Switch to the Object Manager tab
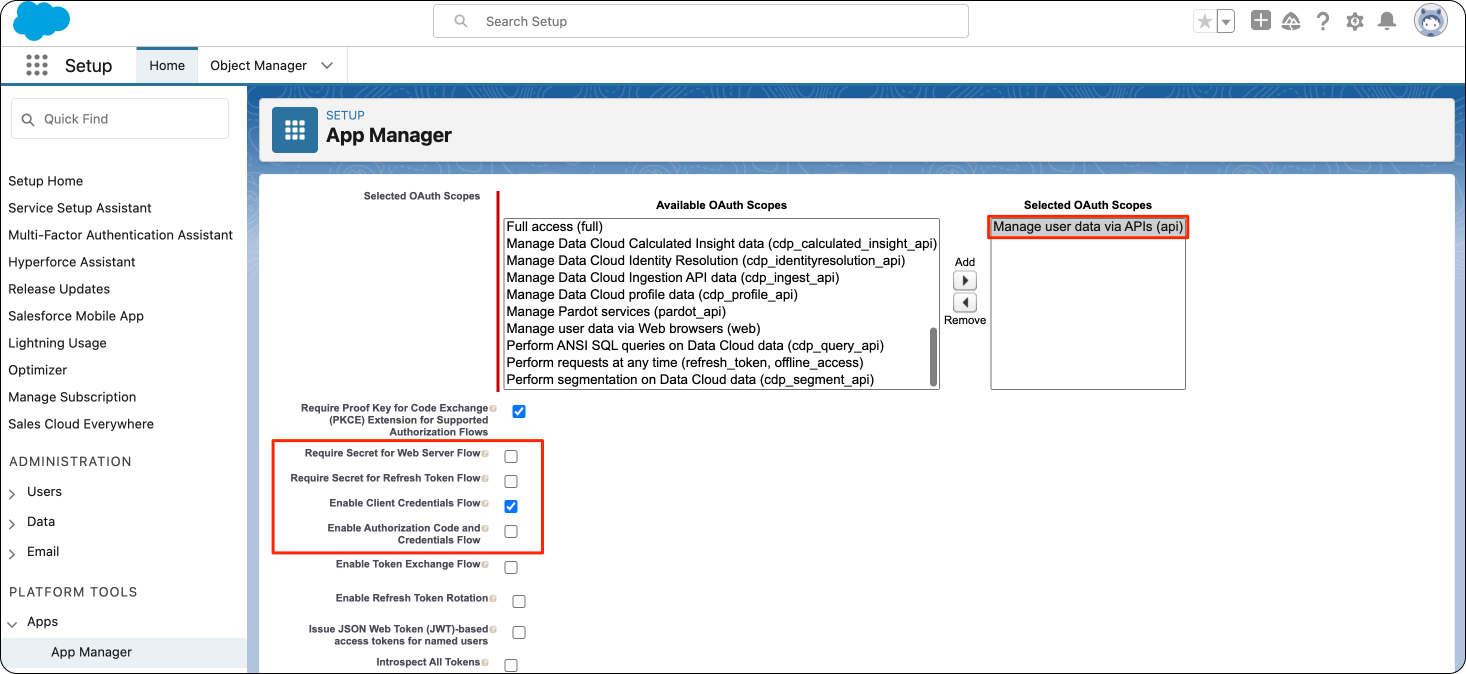Image resolution: width=1466 pixels, height=674 pixels. point(258,65)
